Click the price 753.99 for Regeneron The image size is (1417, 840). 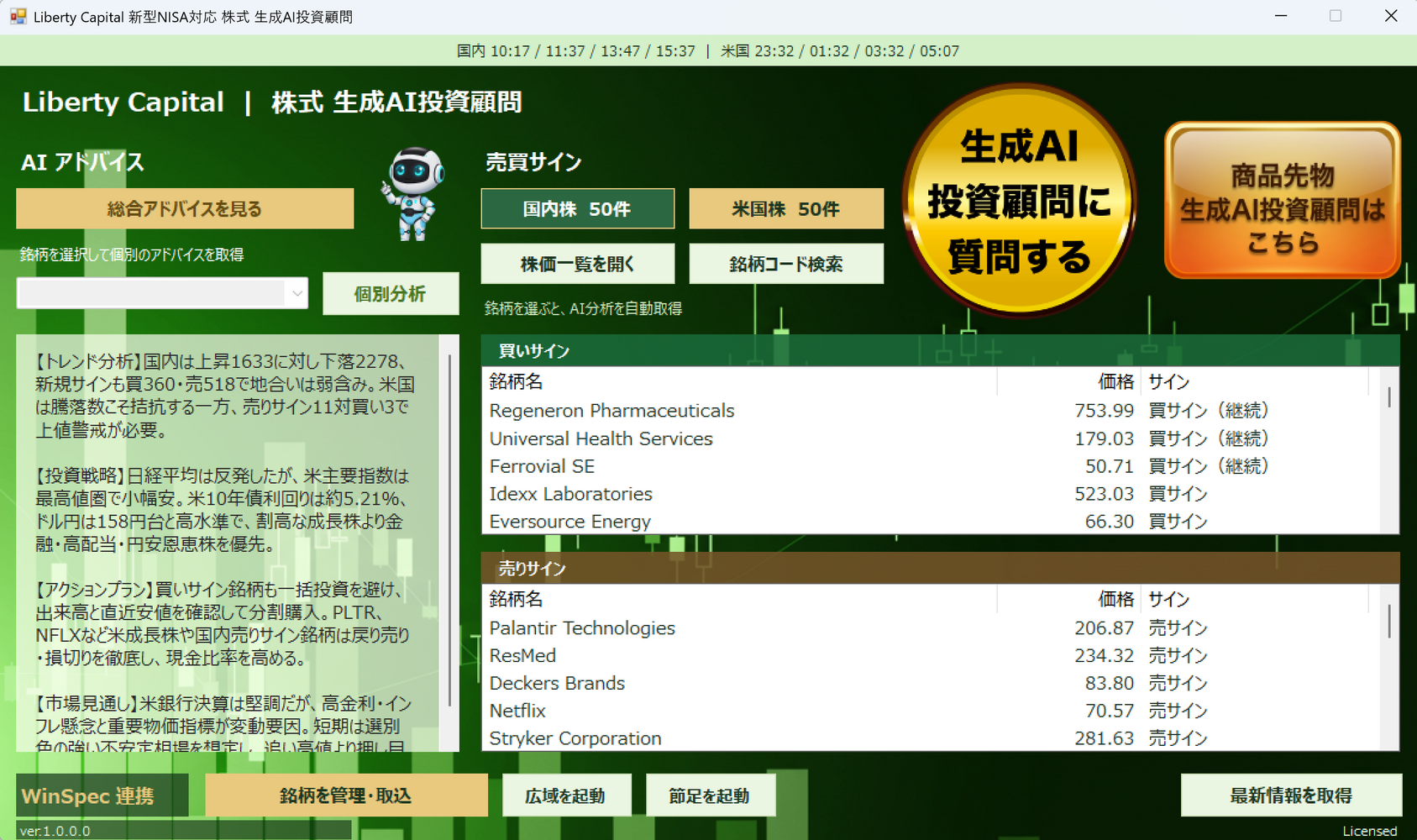[x=1104, y=411]
